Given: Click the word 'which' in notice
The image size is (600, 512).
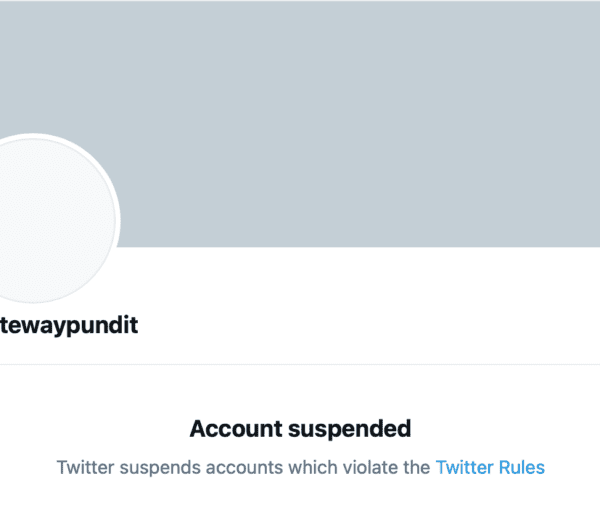Looking at the screenshot, I should (312, 467).
